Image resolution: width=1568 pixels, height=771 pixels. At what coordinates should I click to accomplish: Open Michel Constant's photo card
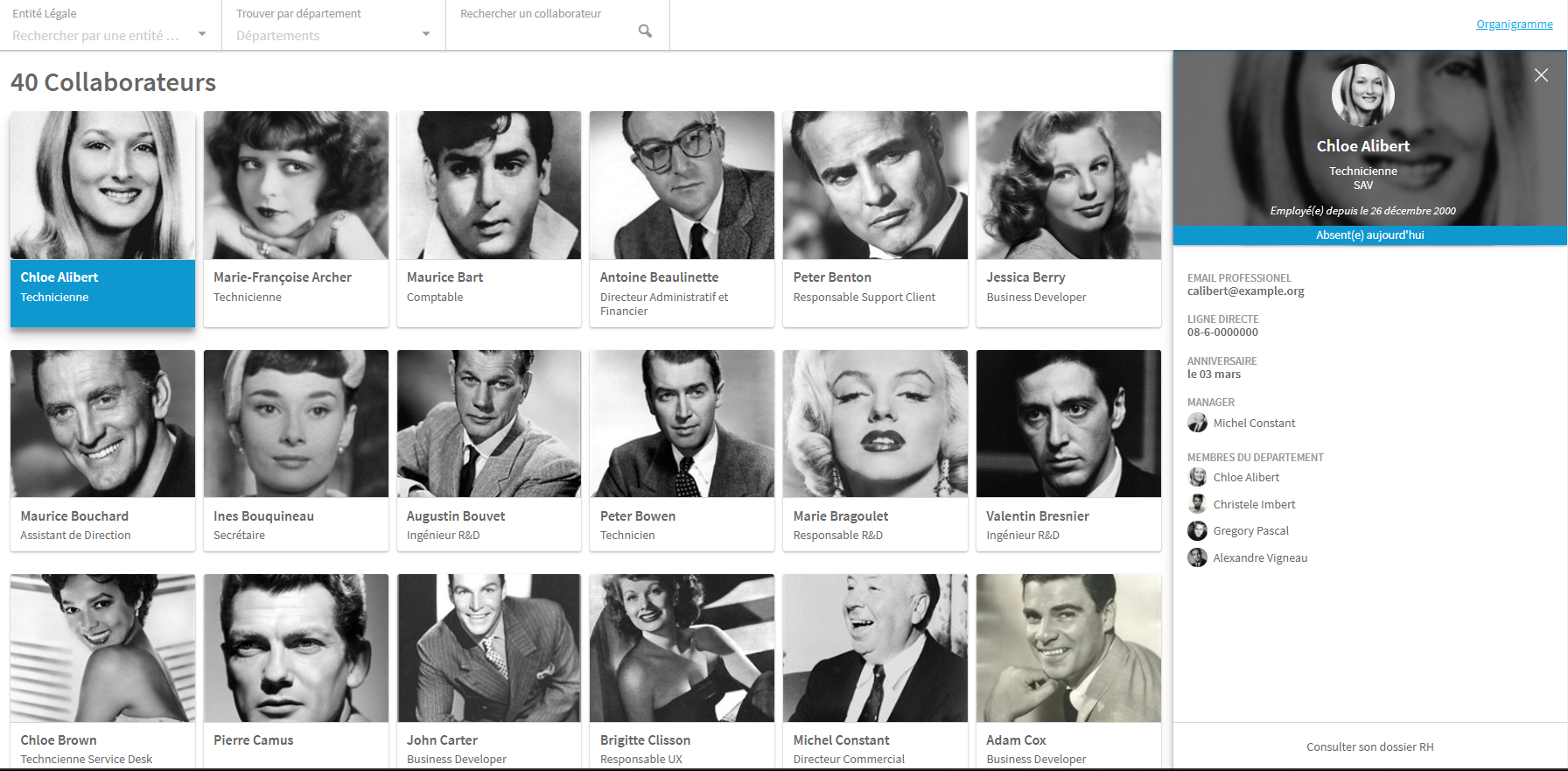tap(875, 671)
